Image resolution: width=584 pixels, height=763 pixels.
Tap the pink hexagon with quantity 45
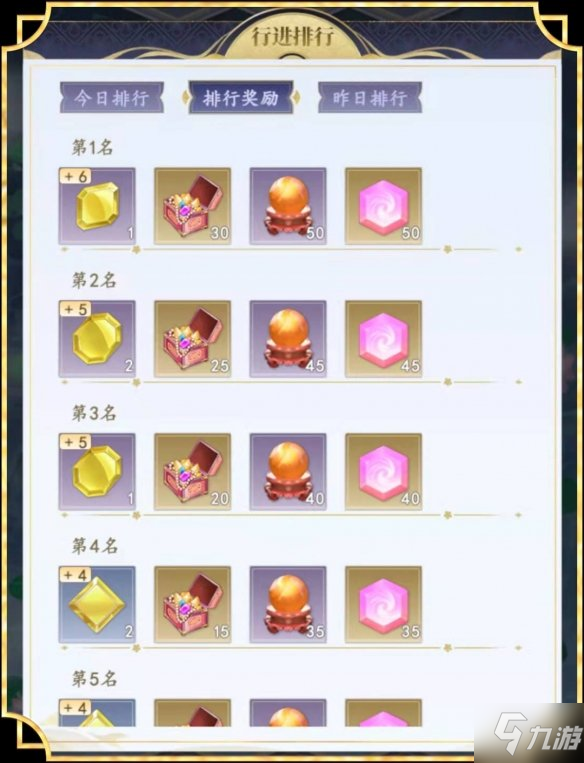point(383,339)
